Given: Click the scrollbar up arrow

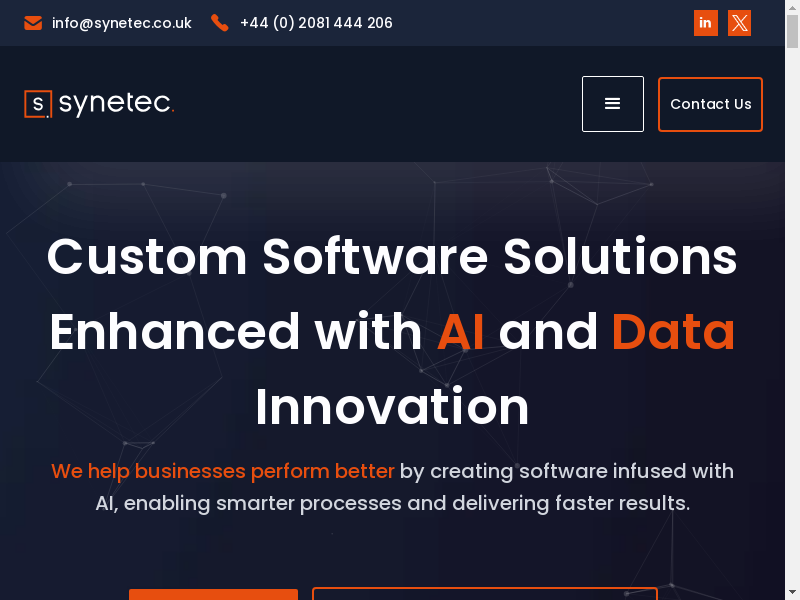Looking at the screenshot, I should click(x=792, y=7).
